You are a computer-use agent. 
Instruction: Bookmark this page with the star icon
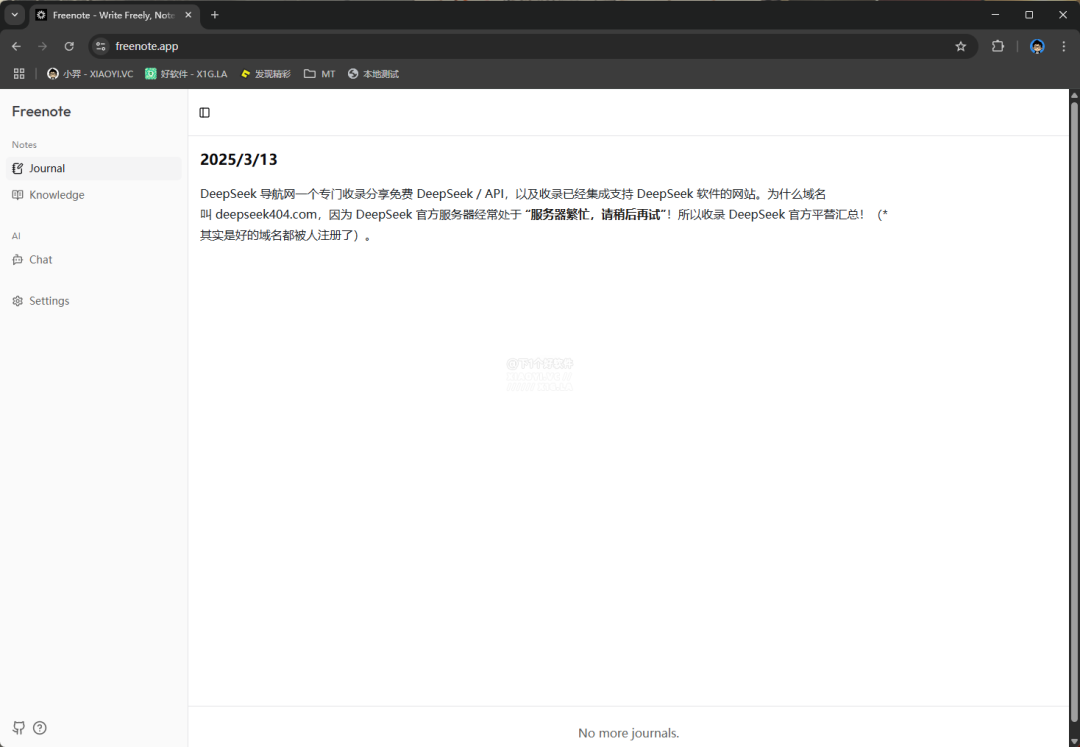coord(961,46)
